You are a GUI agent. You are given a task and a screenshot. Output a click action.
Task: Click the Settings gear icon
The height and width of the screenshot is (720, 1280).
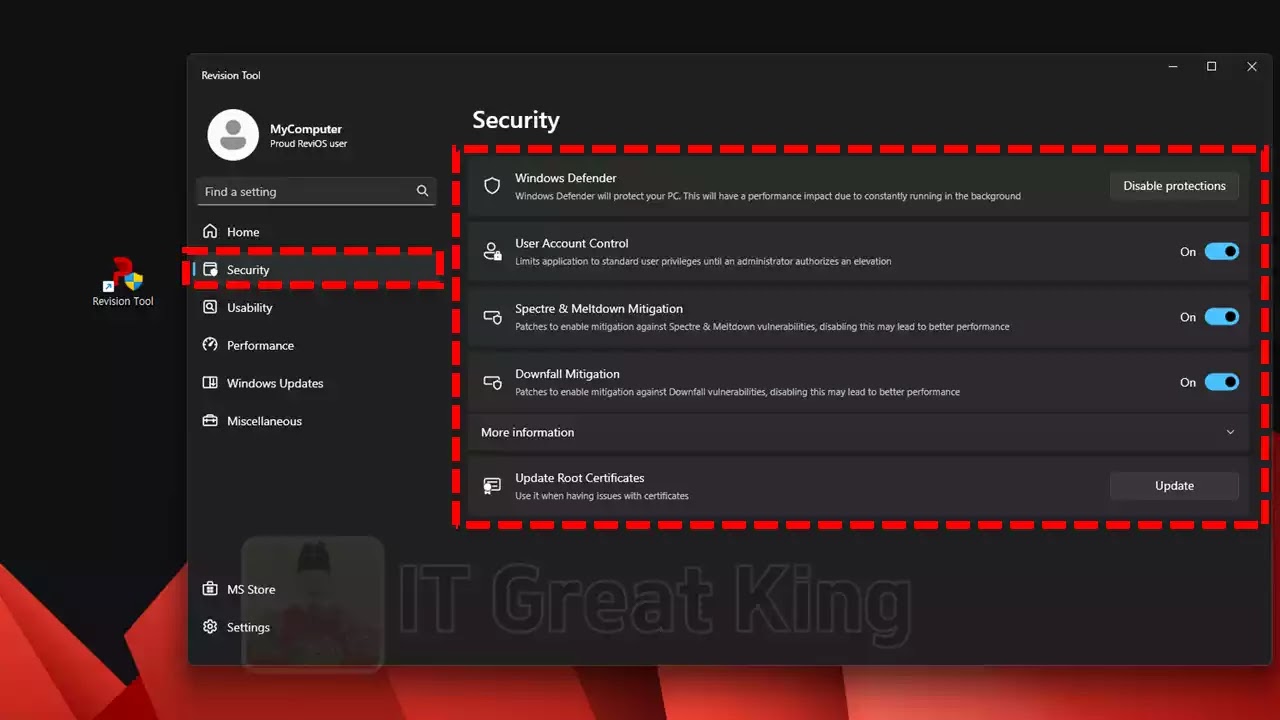point(210,627)
